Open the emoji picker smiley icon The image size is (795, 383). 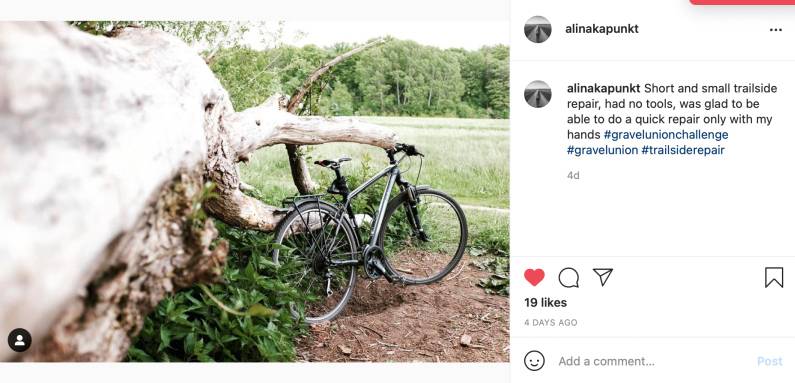534,361
